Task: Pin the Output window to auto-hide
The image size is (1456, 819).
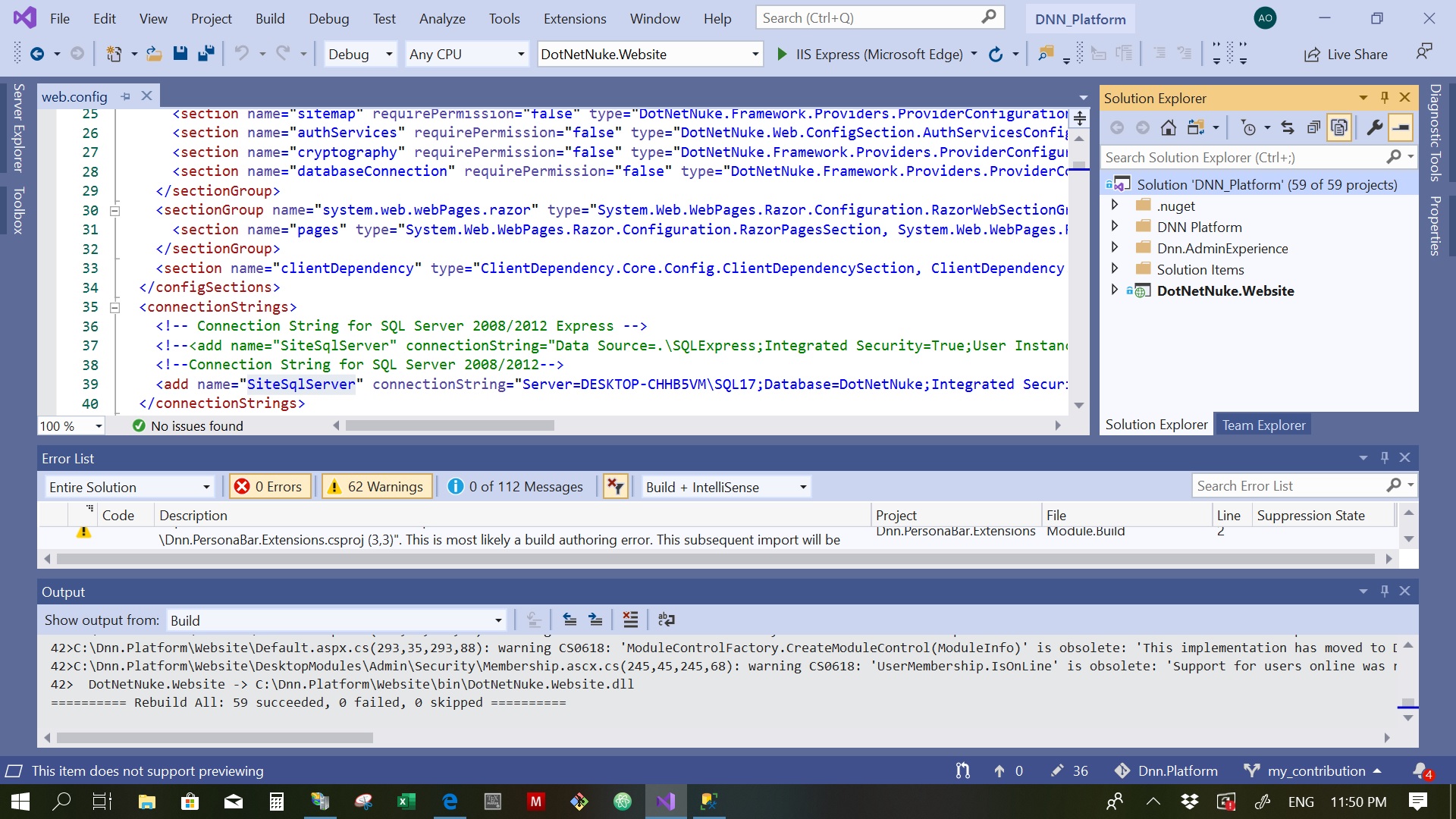Action: [x=1385, y=591]
